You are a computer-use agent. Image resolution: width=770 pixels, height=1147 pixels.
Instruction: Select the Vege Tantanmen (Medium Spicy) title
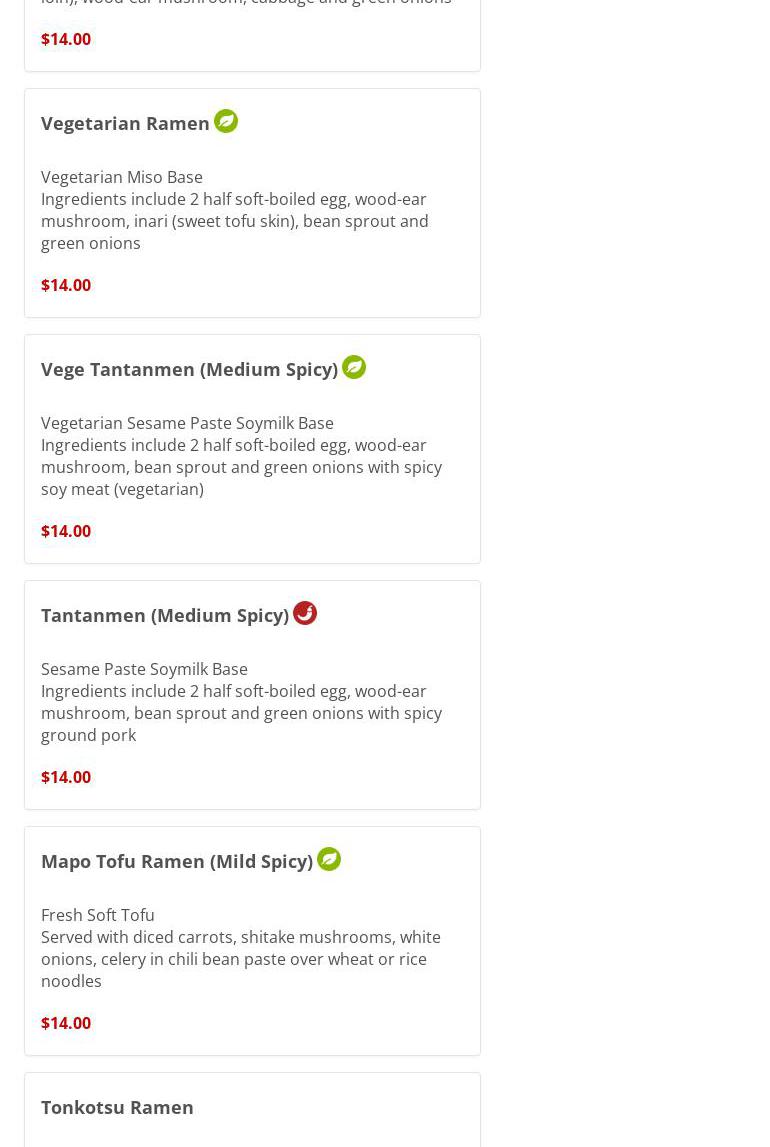click(189, 369)
